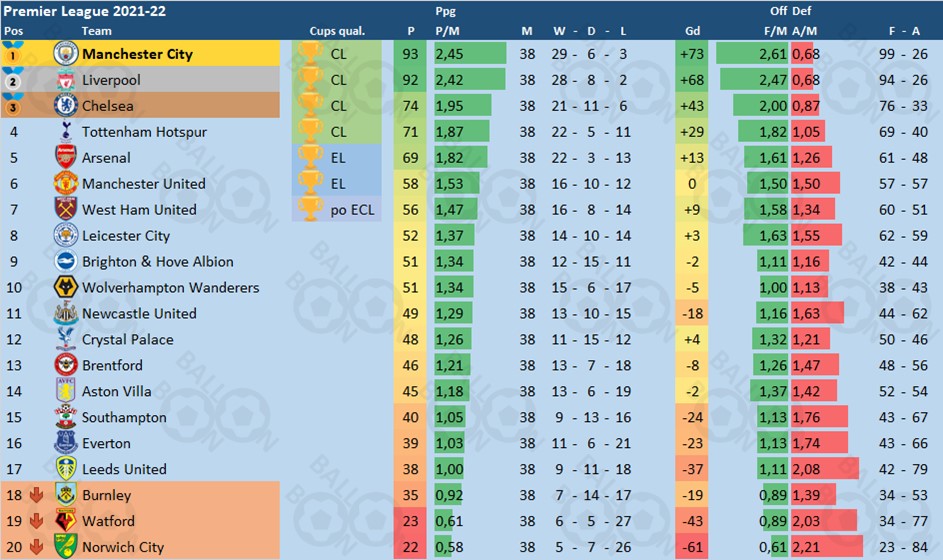943x560 pixels.
Task: Click the Cups qual. column header
Action: click(x=337, y=31)
